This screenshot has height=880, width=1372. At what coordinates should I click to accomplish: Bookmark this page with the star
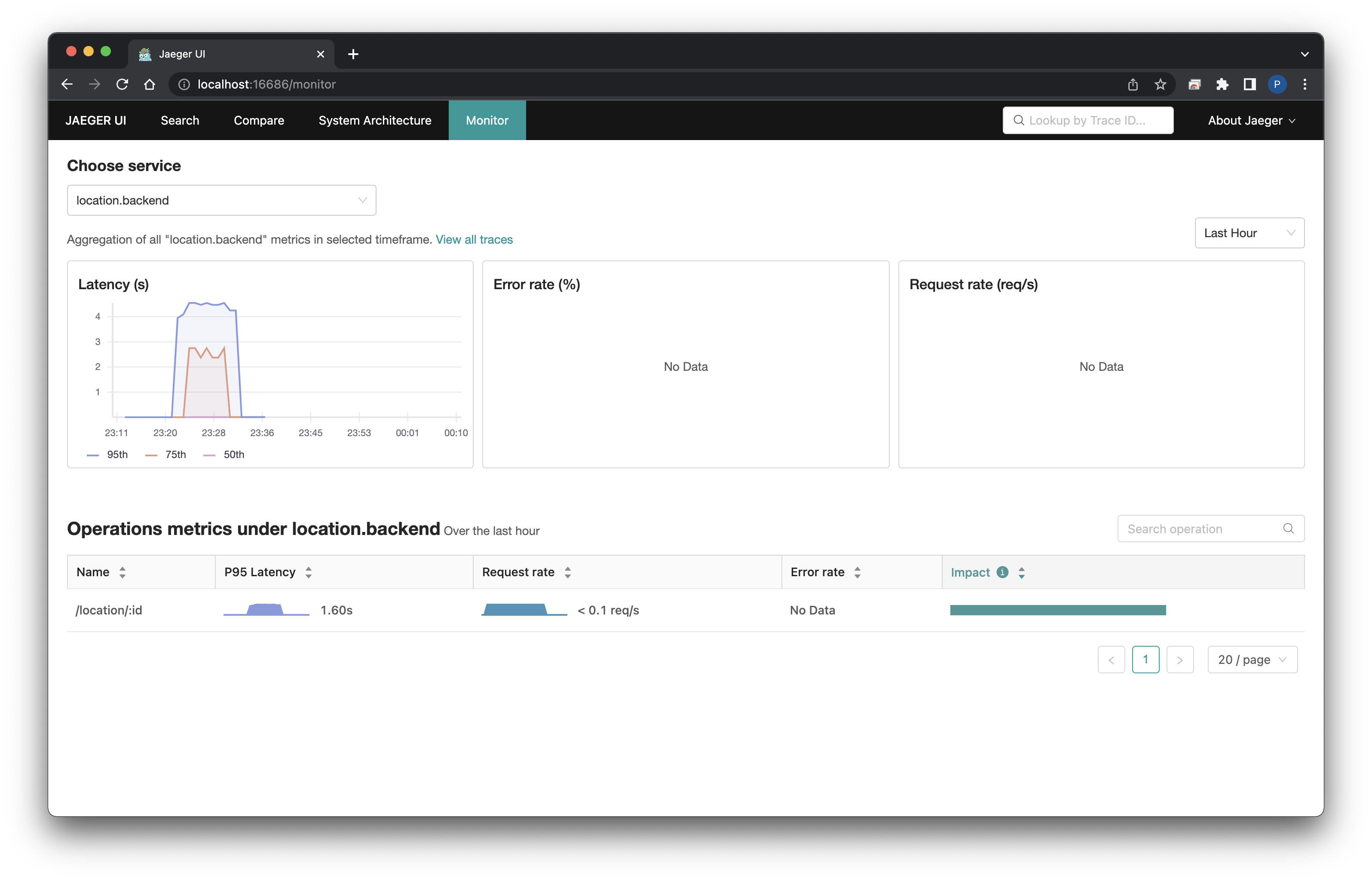(x=1160, y=84)
